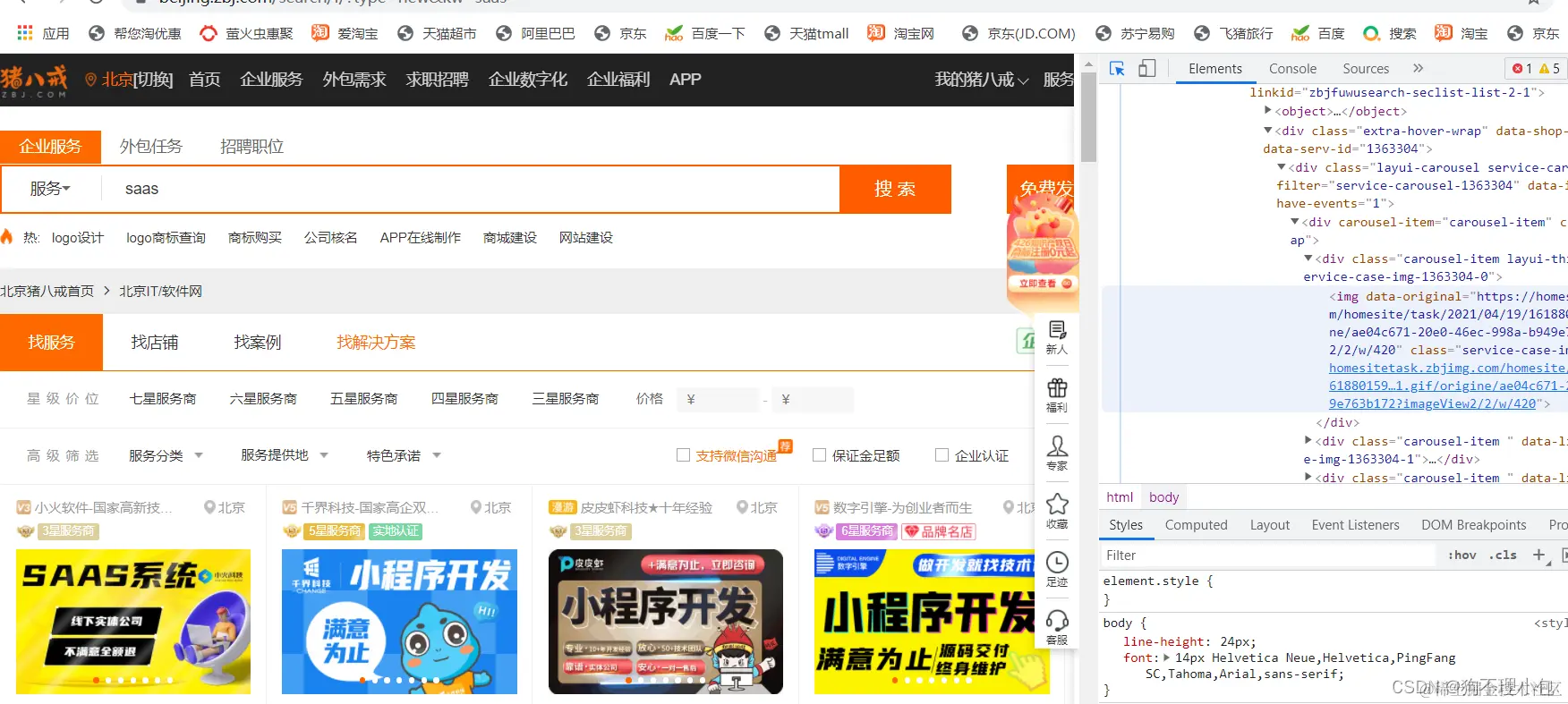Click the 新人 sidebar icon
Image resolution: width=1568 pixels, height=704 pixels.
point(1057,337)
